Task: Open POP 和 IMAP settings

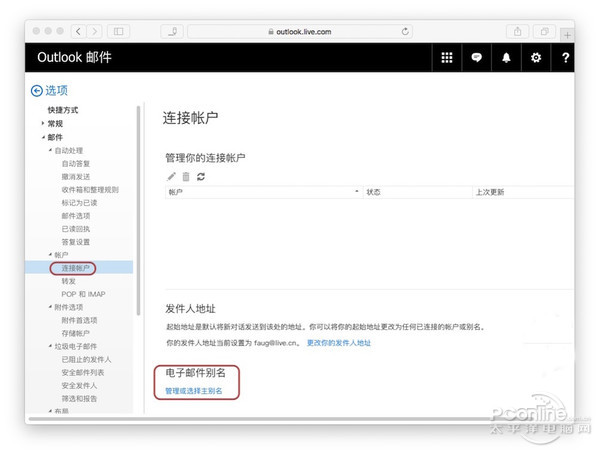Action: click(83, 294)
